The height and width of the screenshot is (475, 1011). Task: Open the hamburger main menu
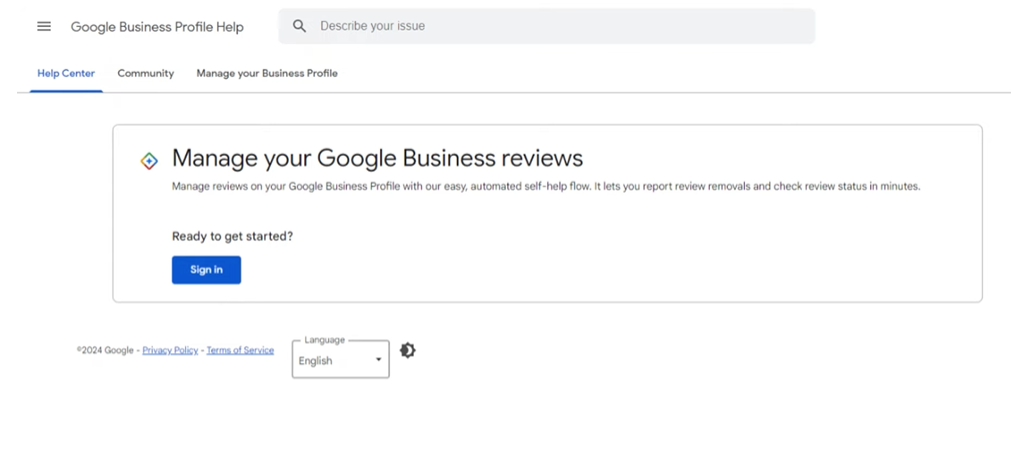click(44, 26)
